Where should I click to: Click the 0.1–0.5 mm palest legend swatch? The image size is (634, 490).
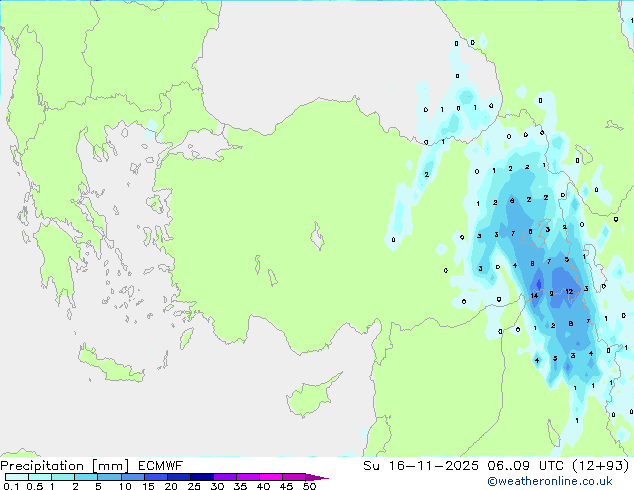tap(17, 477)
